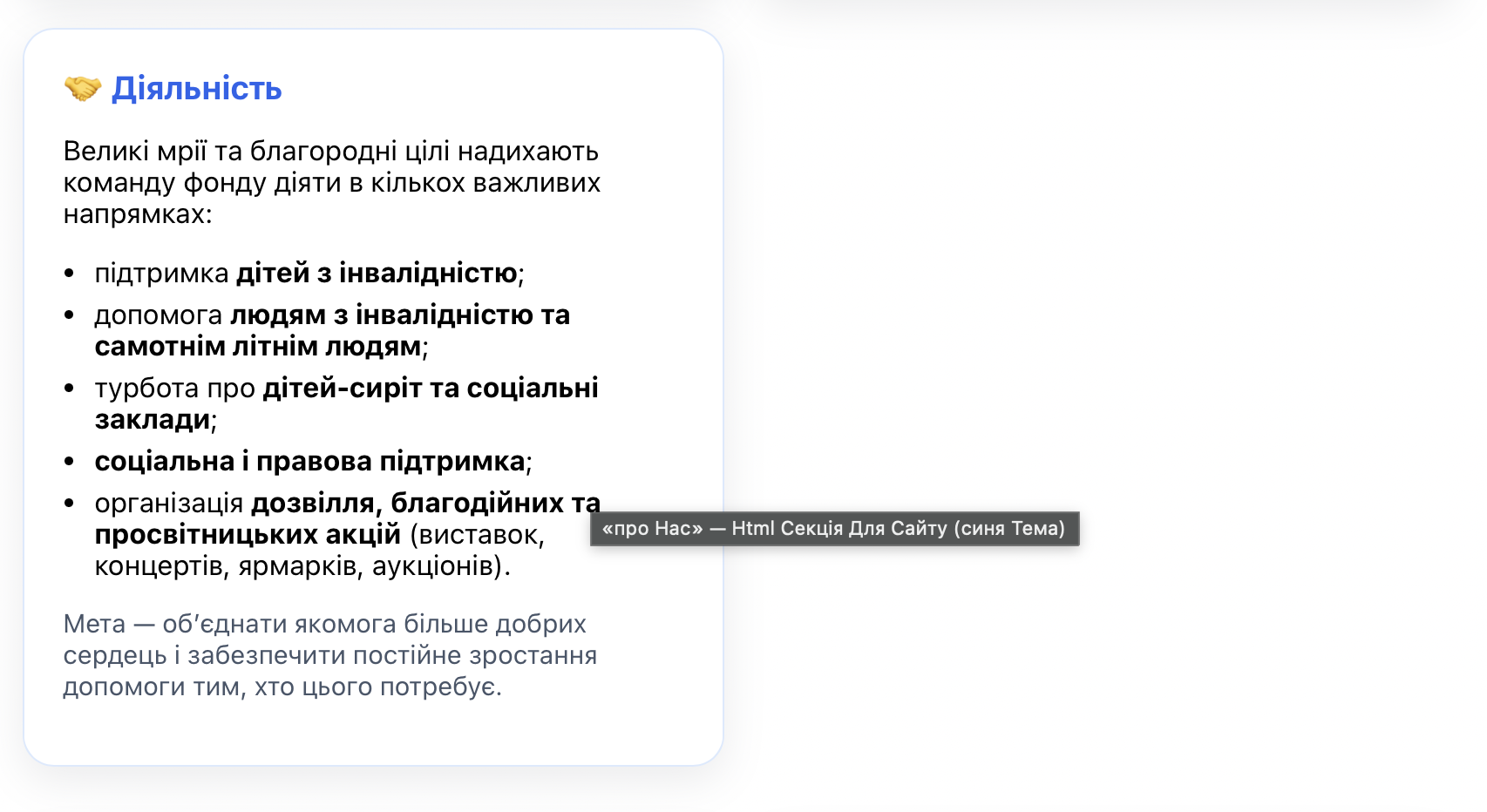The height and width of the screenshot is (812, 1487).
Task: Click the closing line "допомоги тим, хто цього потребує"
Action: (281, 687)
